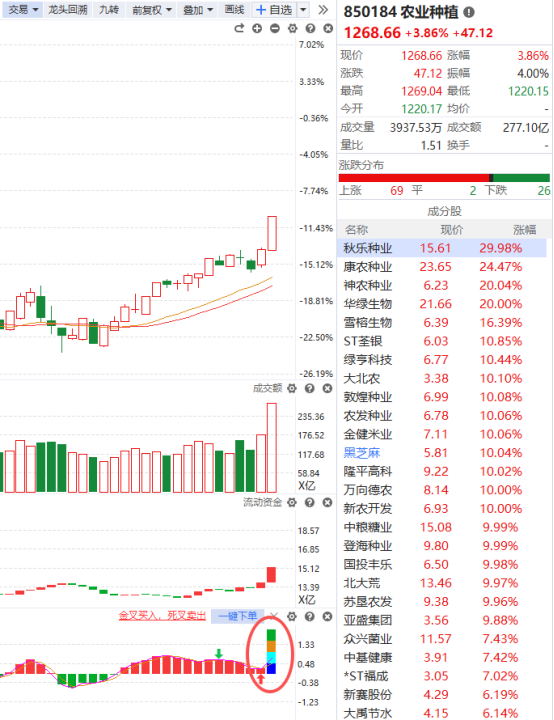Open the settings gear of bottom indicator panel
This screenshot has height=720, width=554.
[x=292, y=616]
